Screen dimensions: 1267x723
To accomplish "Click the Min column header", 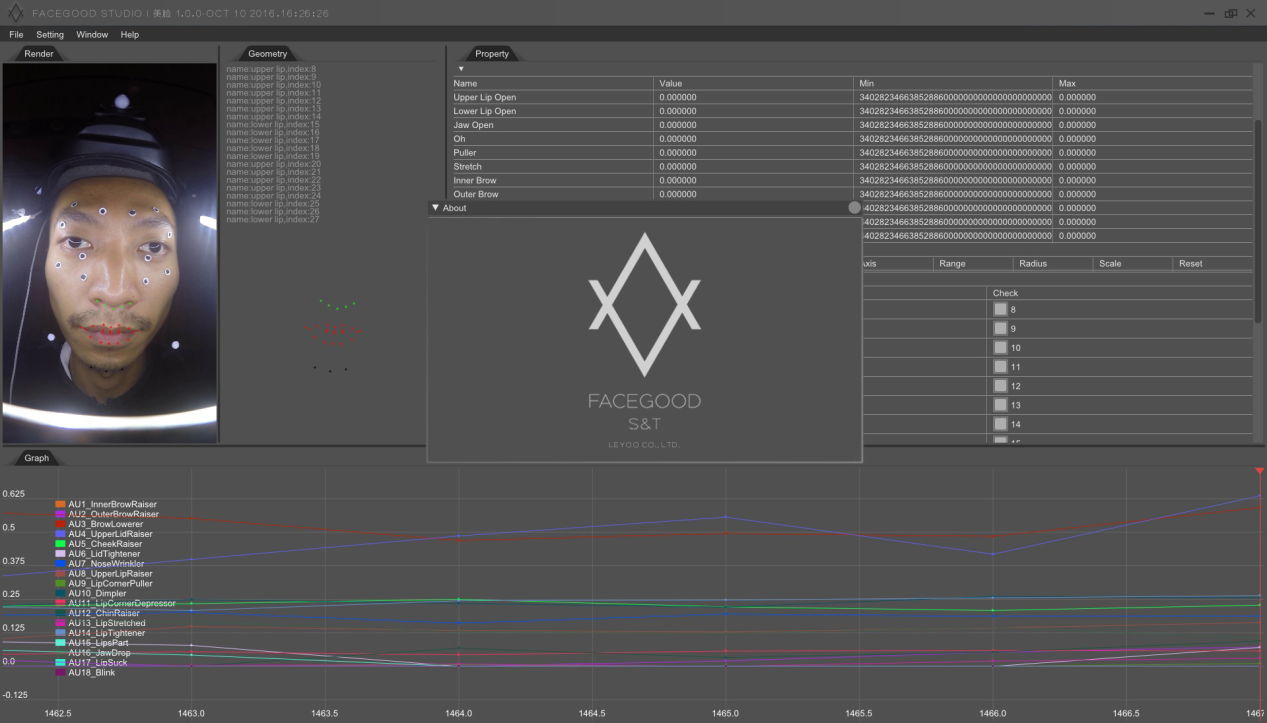I will point(954,84).
